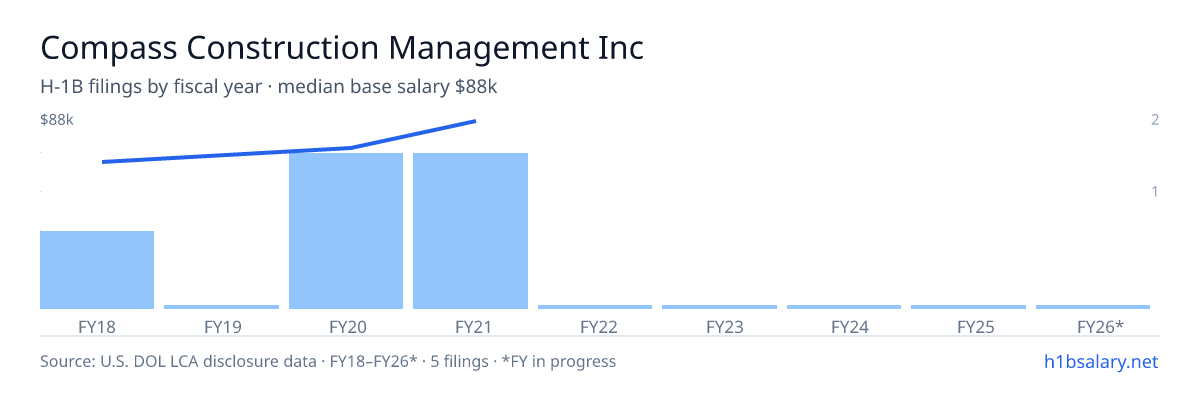Click the Compass Construction Management Inc title
1200x400 pixels.
tap(342, 48)
